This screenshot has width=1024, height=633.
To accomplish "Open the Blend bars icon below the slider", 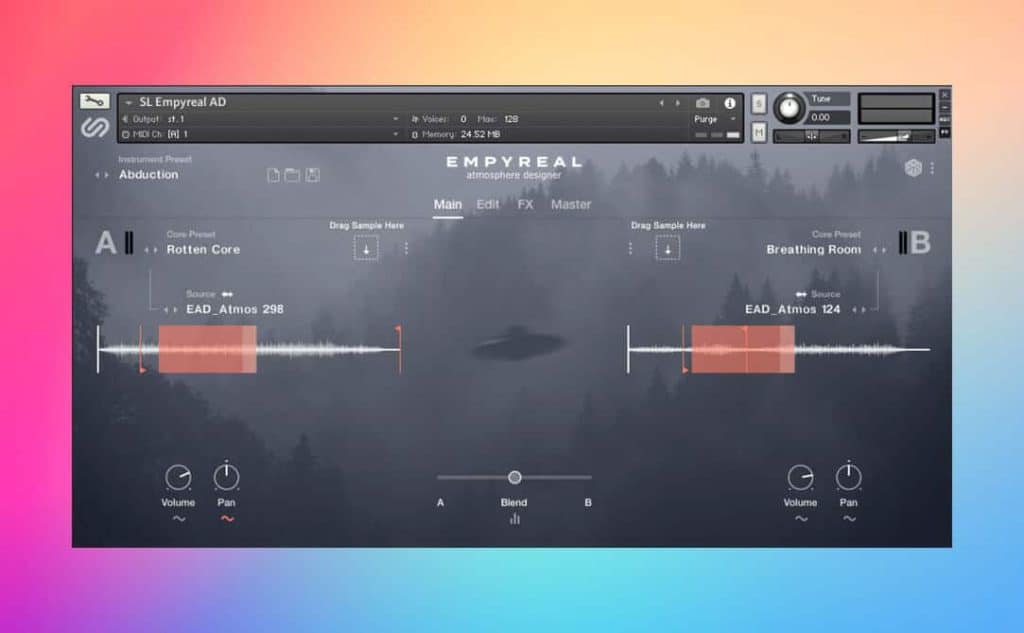I will tap(514, 519).
